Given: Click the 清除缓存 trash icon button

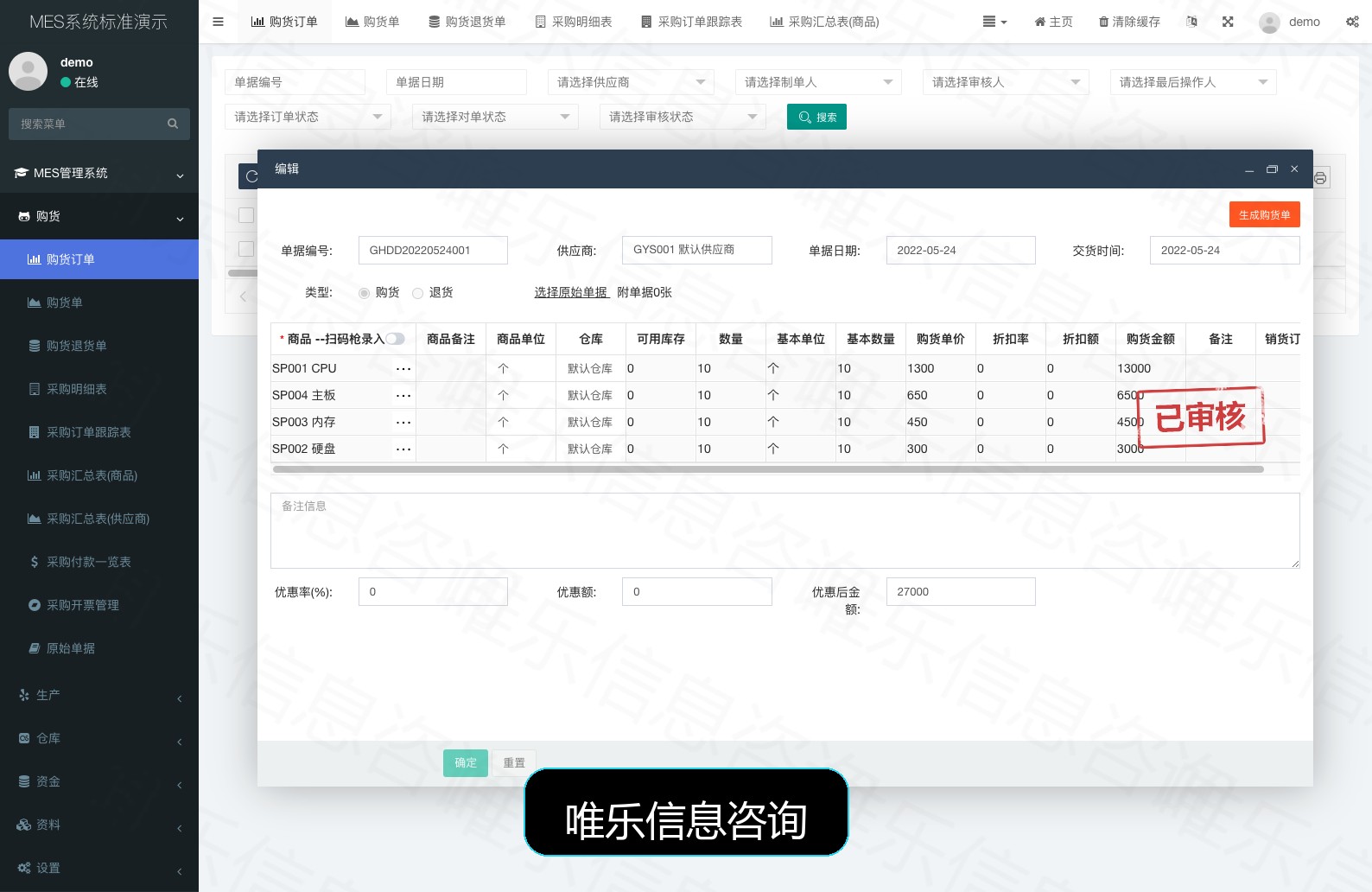Looking at the screenshot, I should click(1129, 22).
